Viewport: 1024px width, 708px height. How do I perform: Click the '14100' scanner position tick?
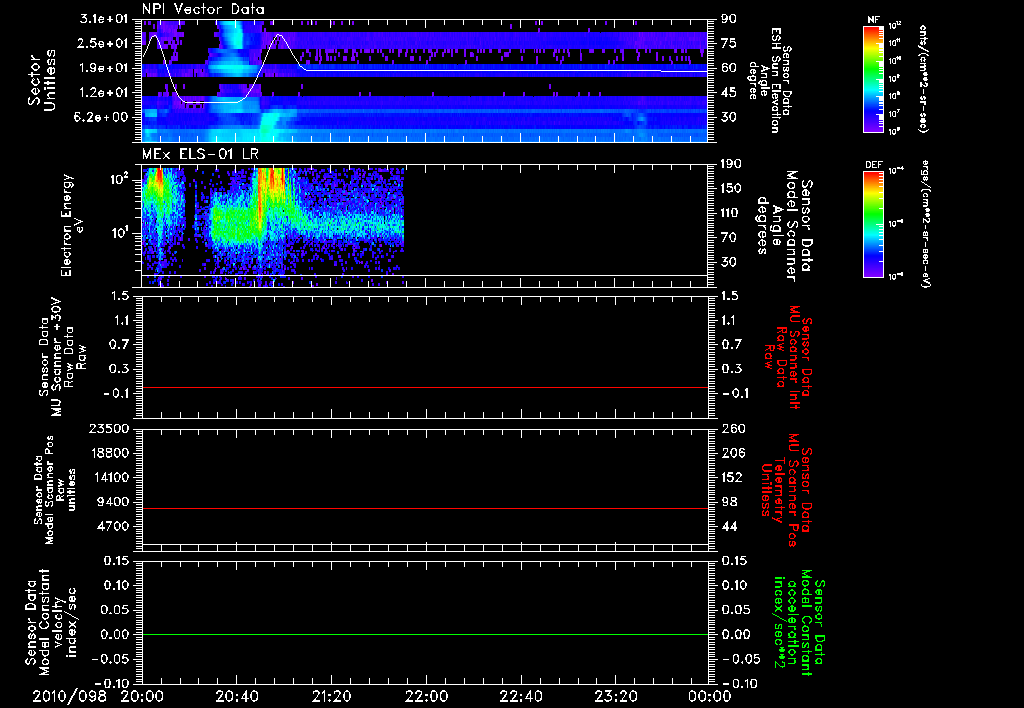pyautogui.click(x=108, y=477)
